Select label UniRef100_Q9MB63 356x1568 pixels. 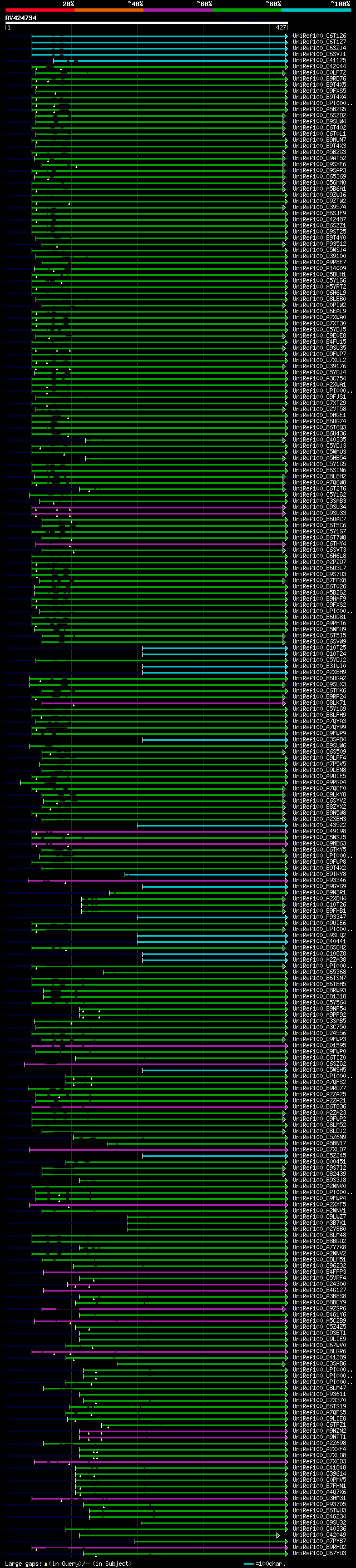click(319, 844)
